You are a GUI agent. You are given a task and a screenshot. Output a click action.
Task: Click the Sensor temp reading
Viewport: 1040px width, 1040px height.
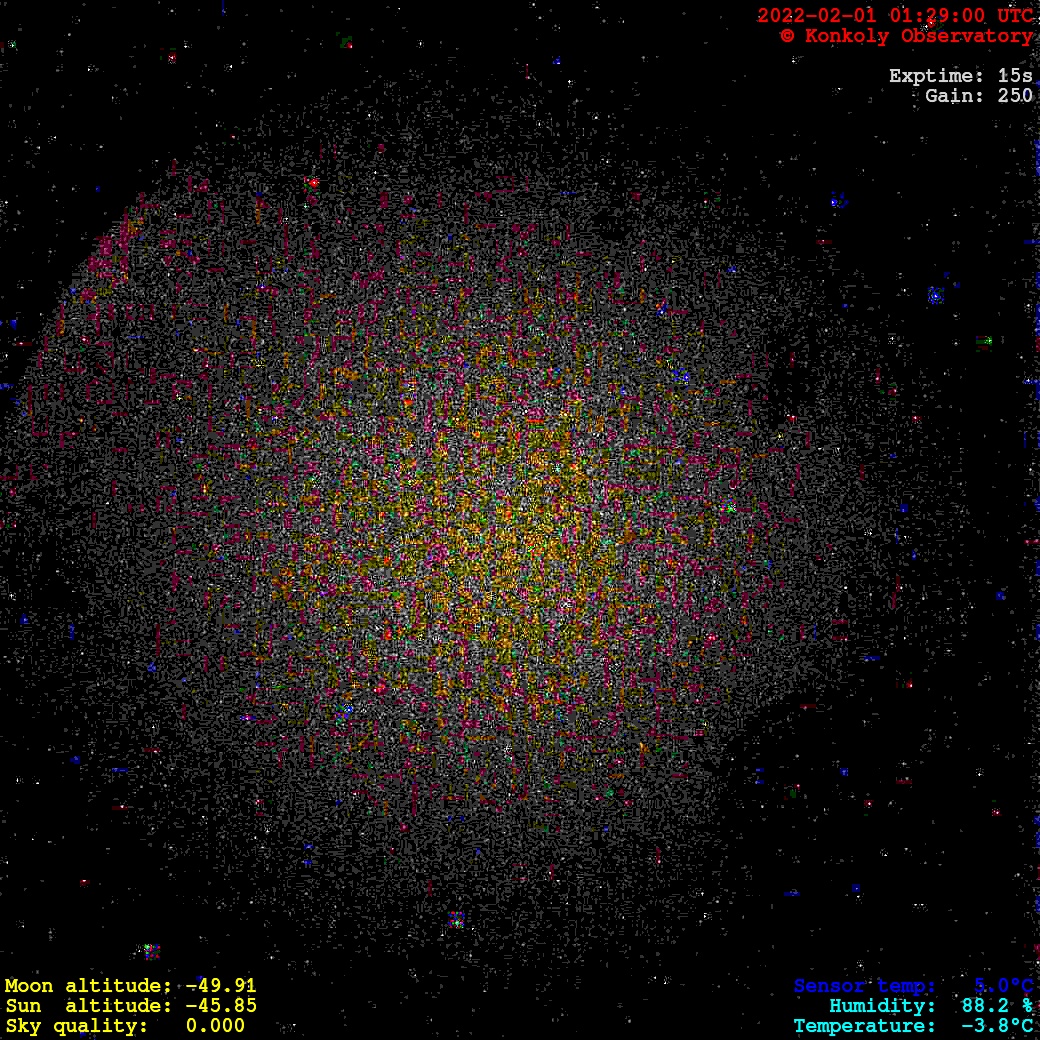pyautogui.click(x=913, y=986)
